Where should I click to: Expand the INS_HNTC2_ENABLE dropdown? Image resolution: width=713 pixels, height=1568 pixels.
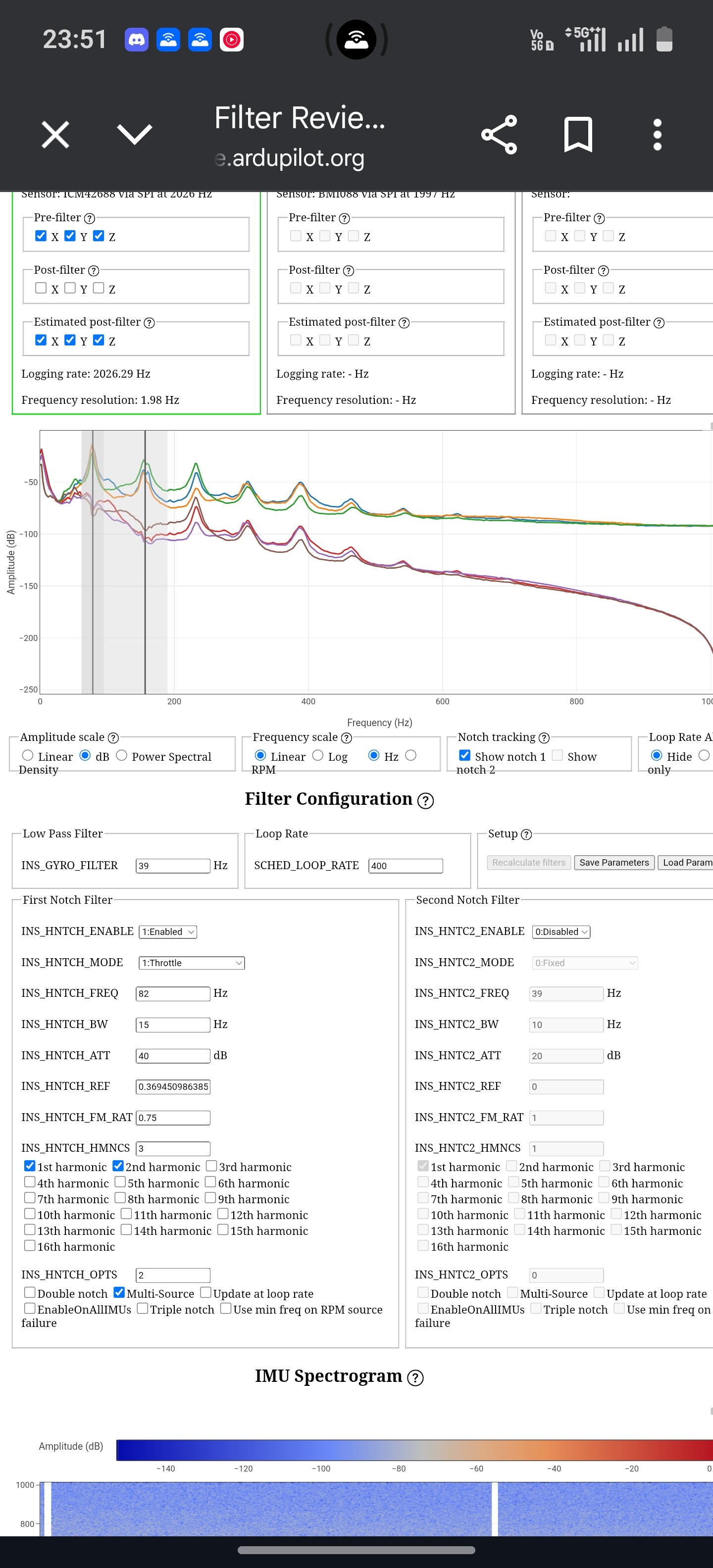click(x=561, y=932)
